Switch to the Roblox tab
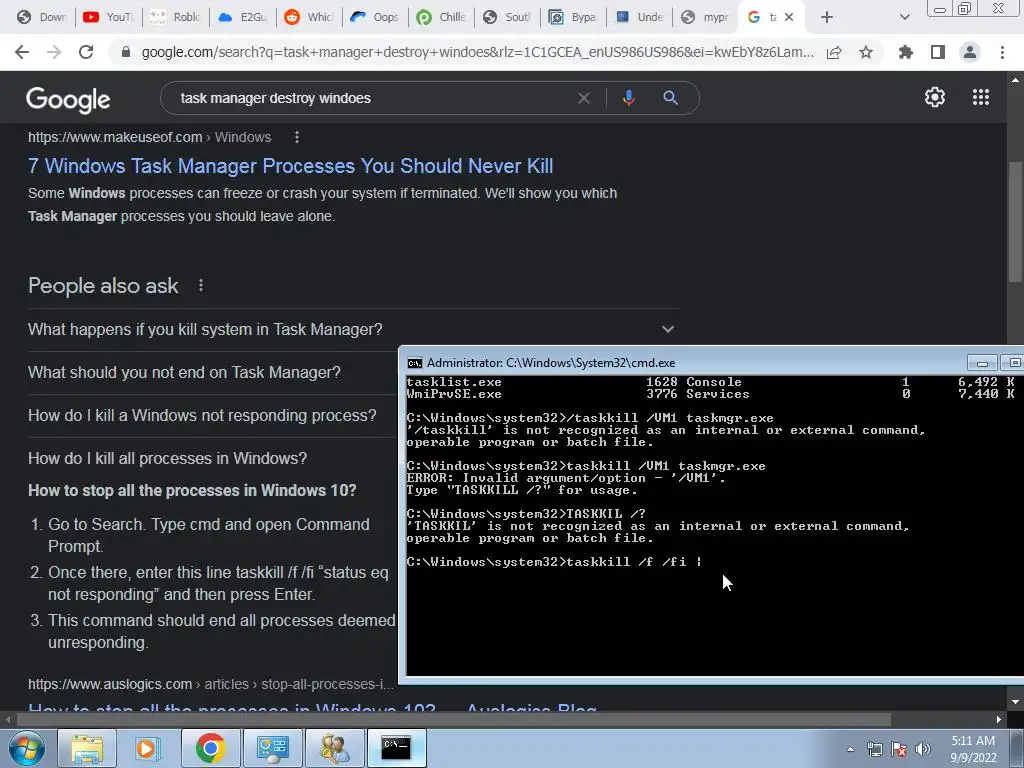1024x768 pixels. (176, 17)
